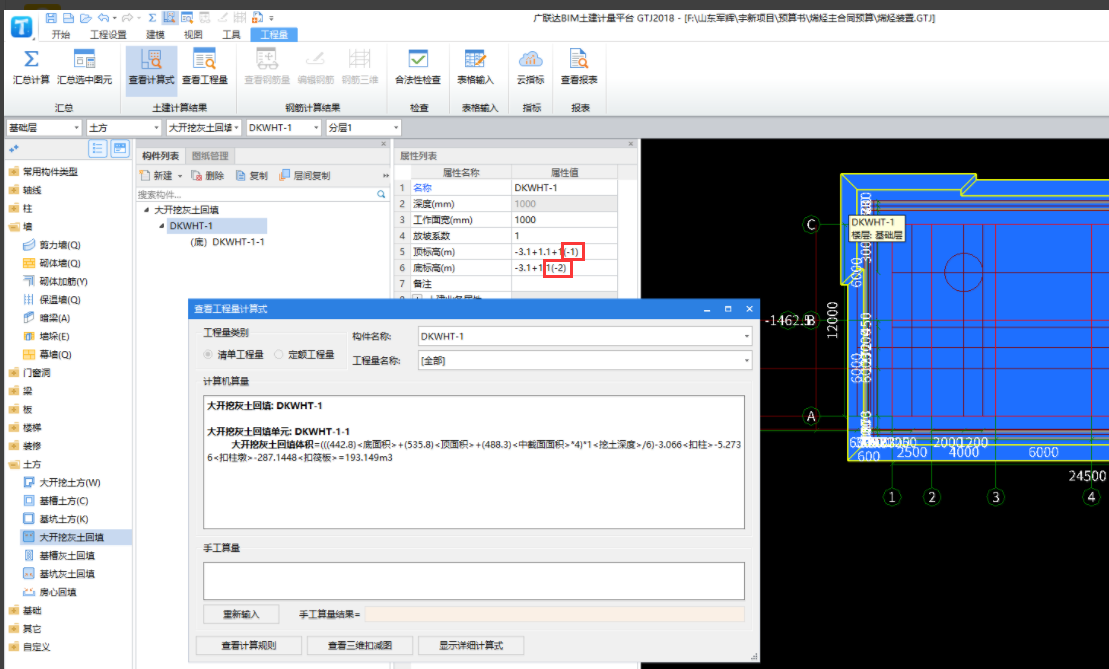Open the 构件名称 combo box in dialog
1109x669 pixels.
tap(585, 337)
